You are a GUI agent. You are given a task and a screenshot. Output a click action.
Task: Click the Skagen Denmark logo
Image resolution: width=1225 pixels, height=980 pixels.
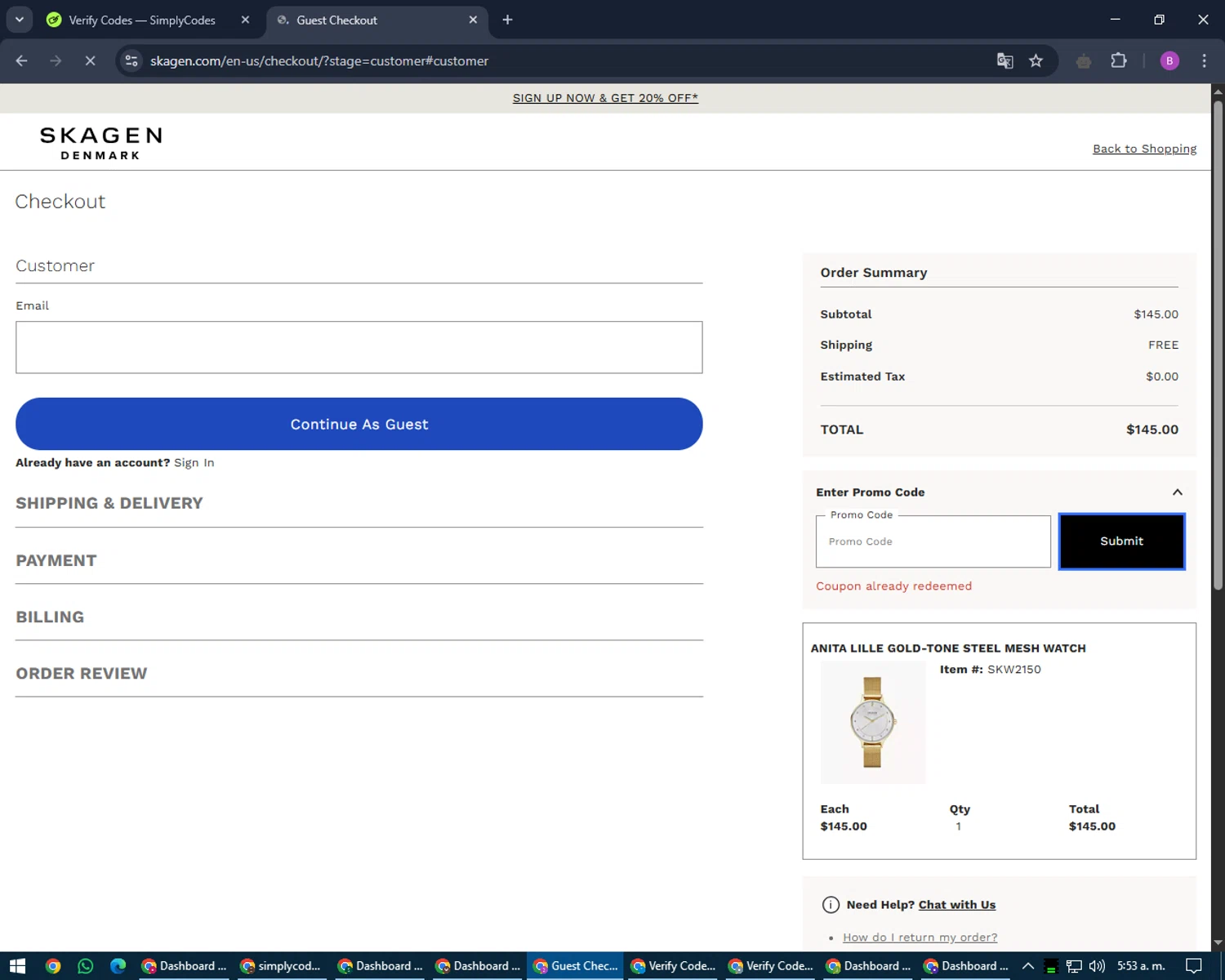(x=100, y=143)
